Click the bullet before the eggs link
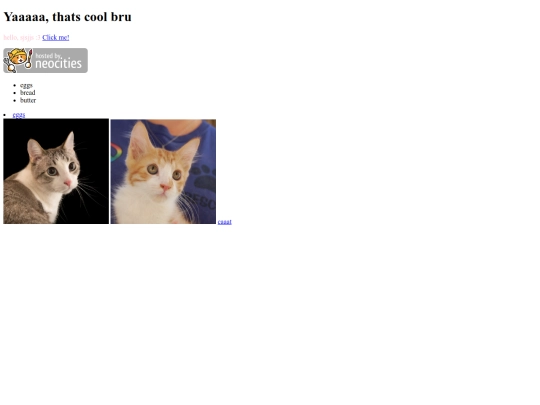Viewport: 540px width, 405px height. [x=4, y=115]
